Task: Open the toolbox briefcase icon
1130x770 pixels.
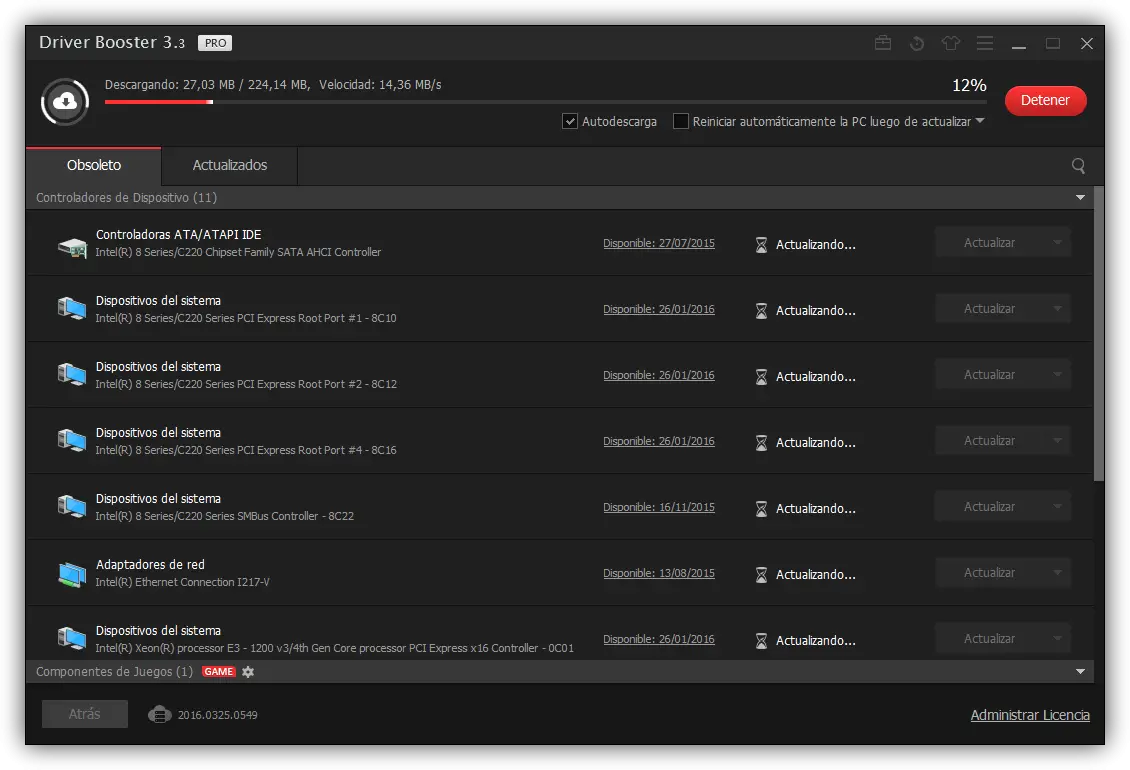Action: 883,43
